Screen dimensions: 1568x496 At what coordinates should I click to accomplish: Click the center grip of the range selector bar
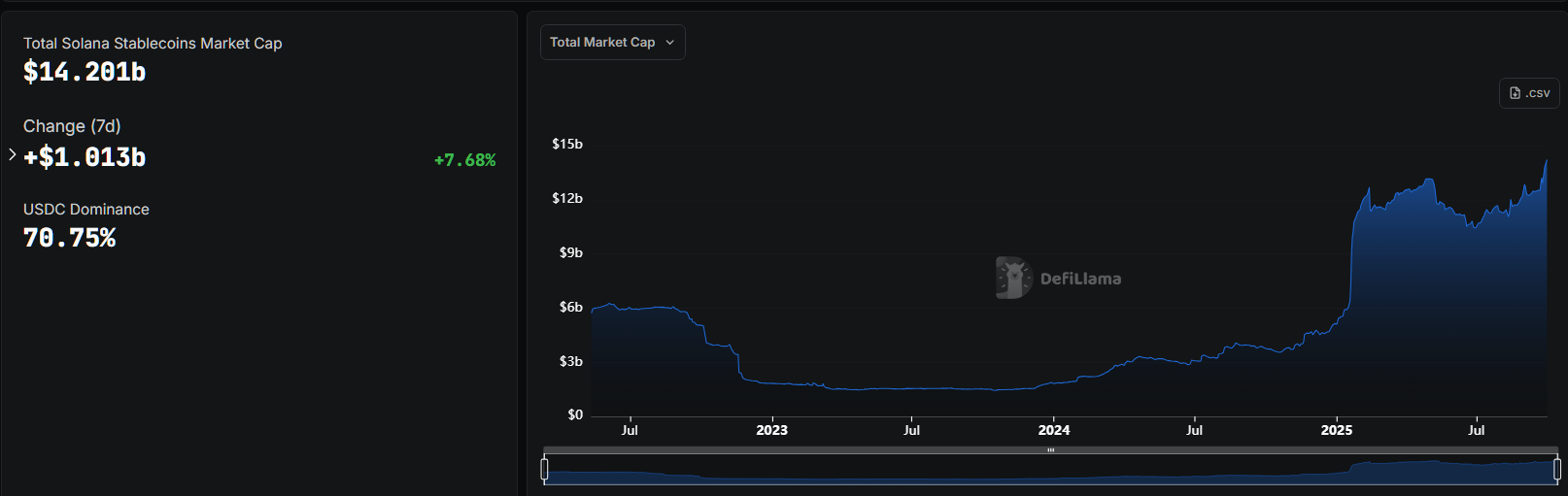pos(1050,450)
